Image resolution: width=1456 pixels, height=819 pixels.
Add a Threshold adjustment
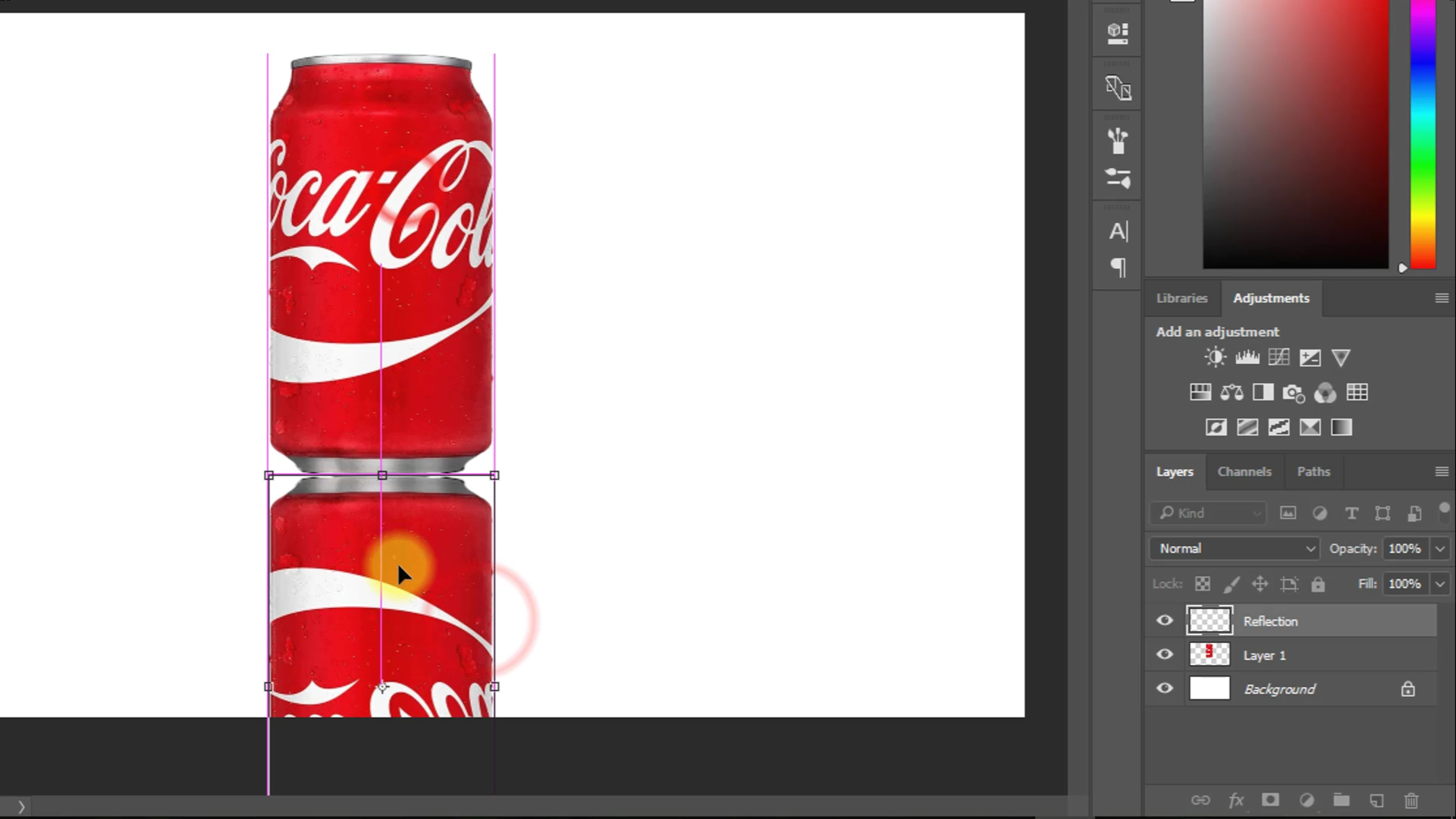[x=1279, y=428]
